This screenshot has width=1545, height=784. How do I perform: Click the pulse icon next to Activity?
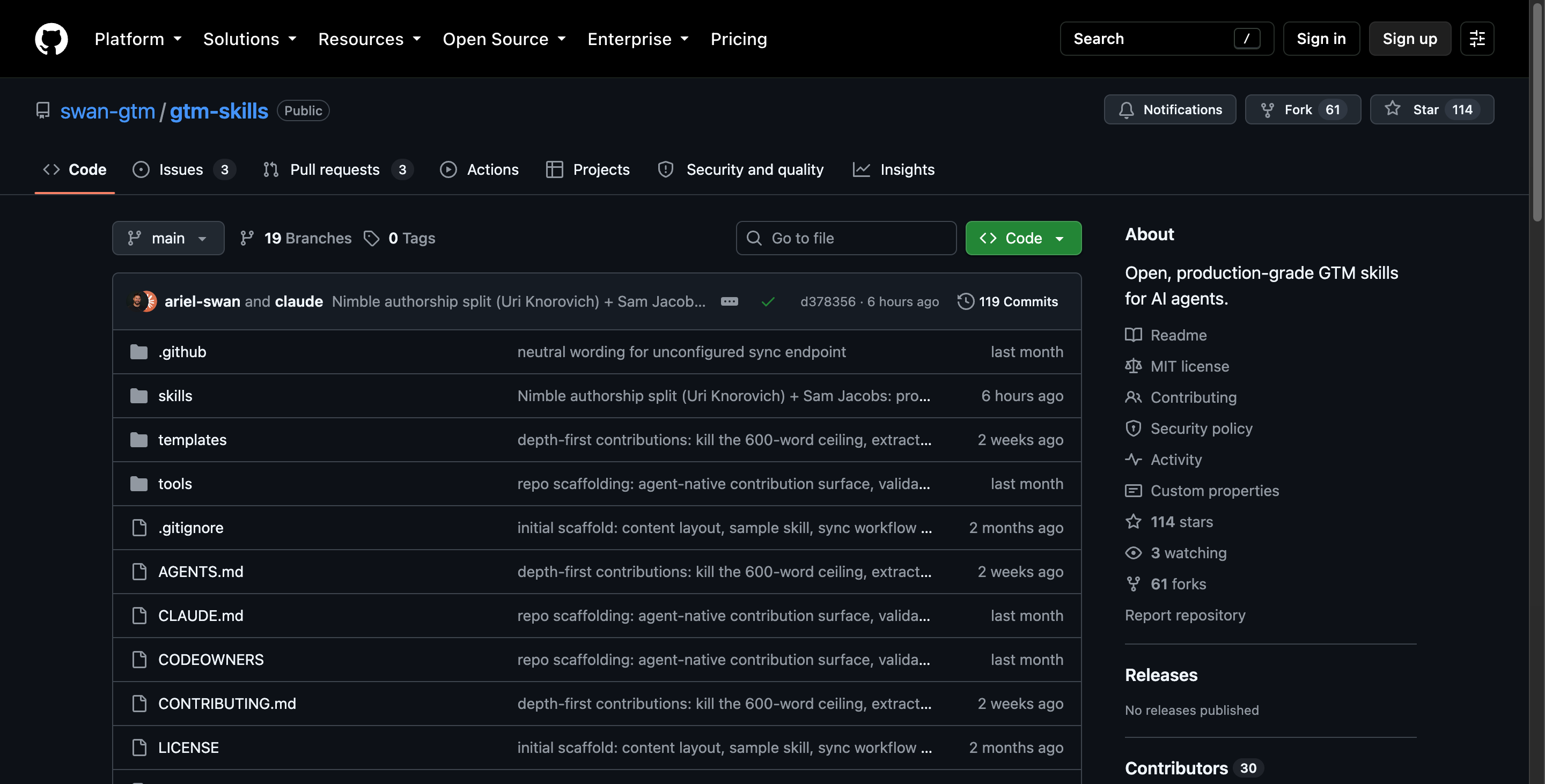tap(1133, 460)
